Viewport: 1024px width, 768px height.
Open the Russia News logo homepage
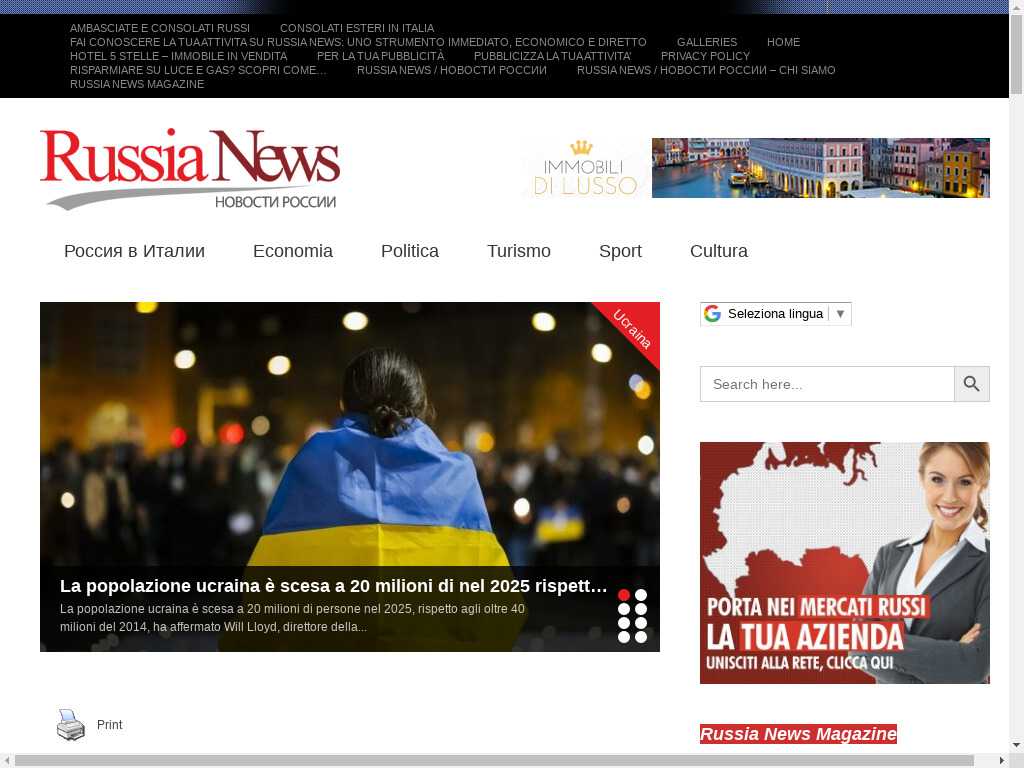(x=190, y=168)
